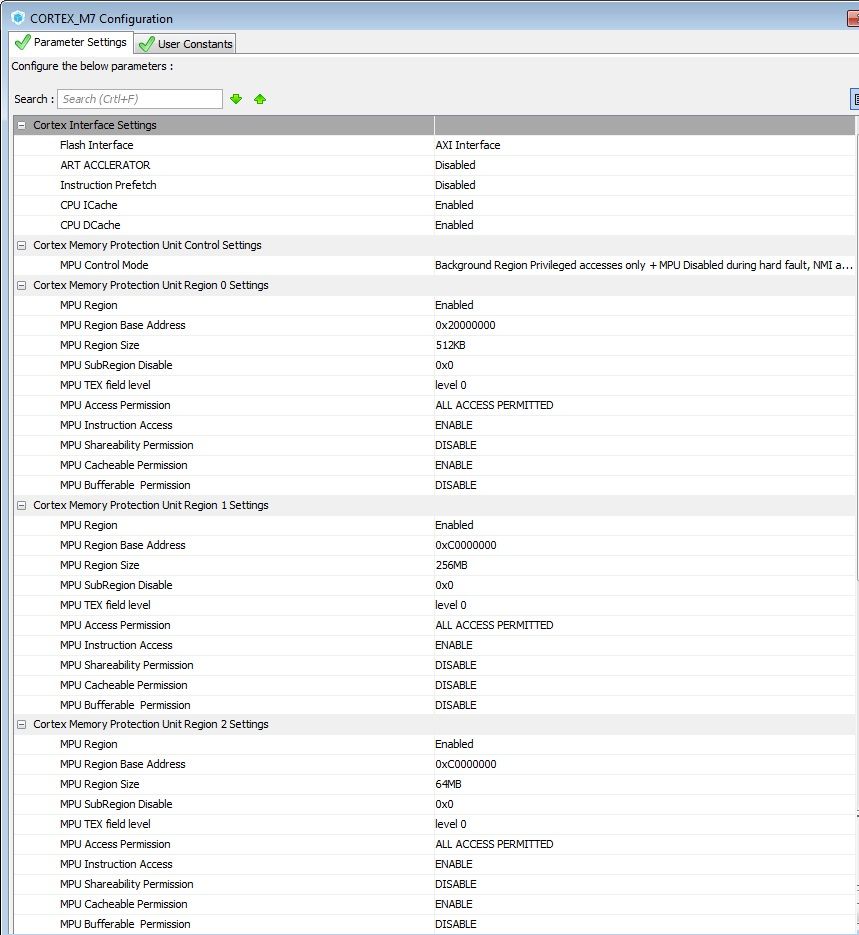Select Region 0 MPU Region Base Address label

tap(123, 325)
